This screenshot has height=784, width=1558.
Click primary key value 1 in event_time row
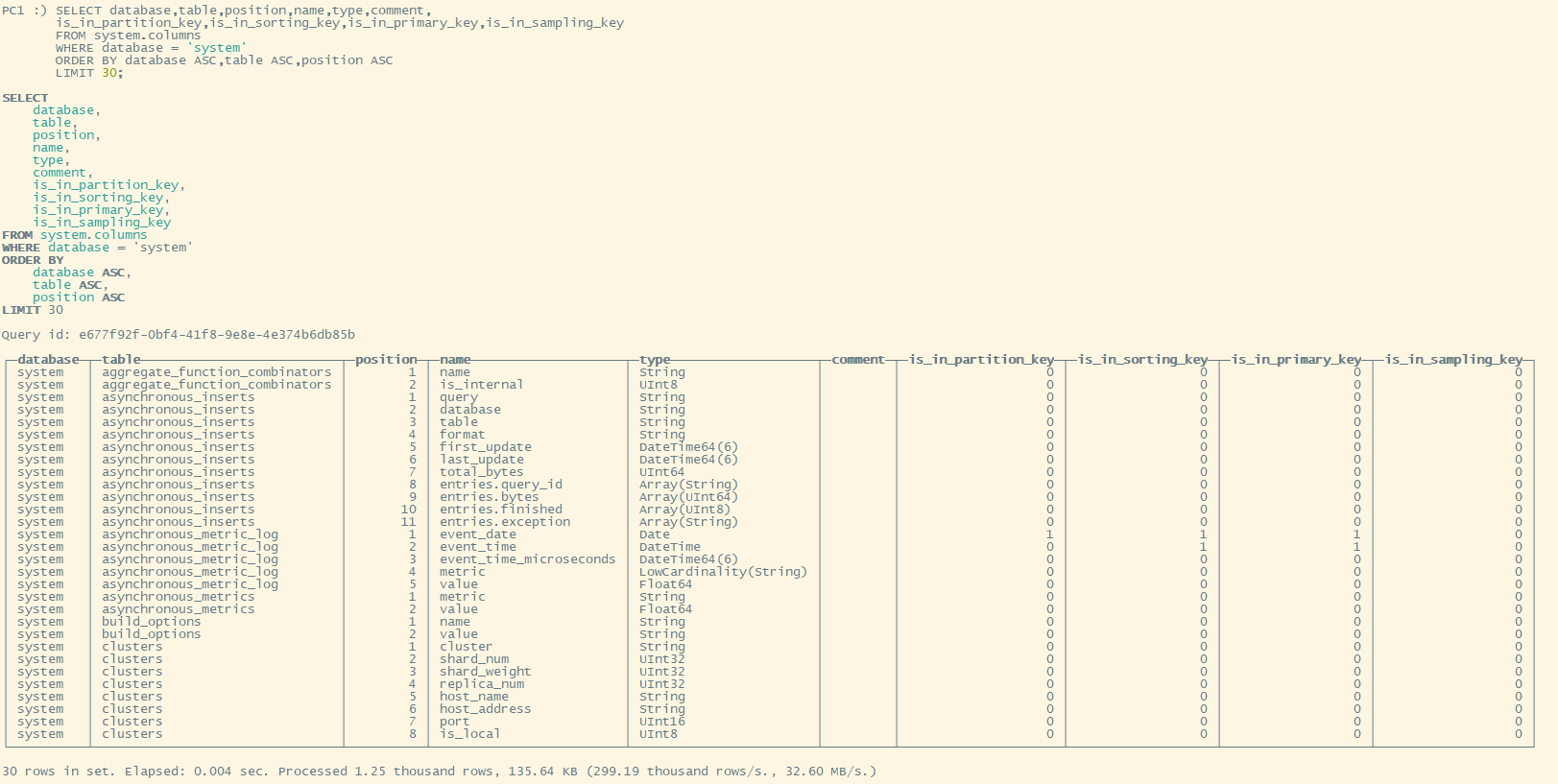(1357, 547)
